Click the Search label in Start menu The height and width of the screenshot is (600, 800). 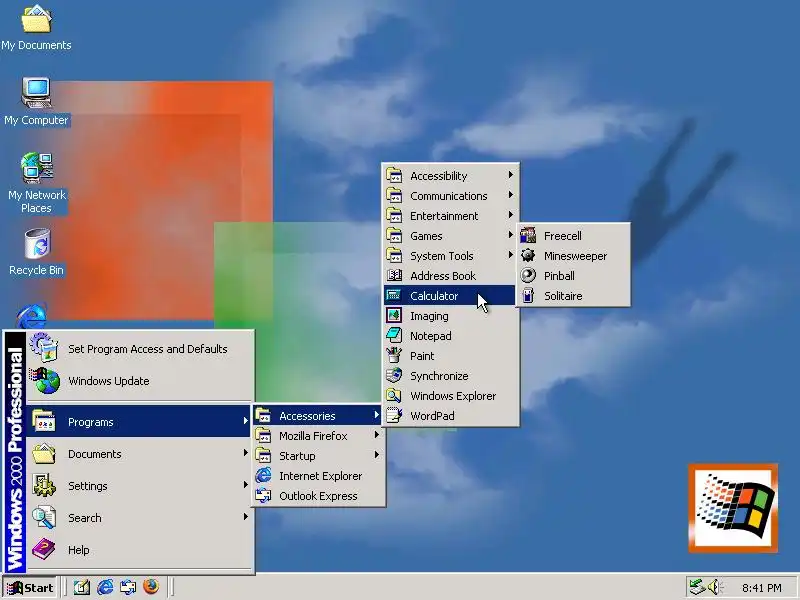(85, 518)
